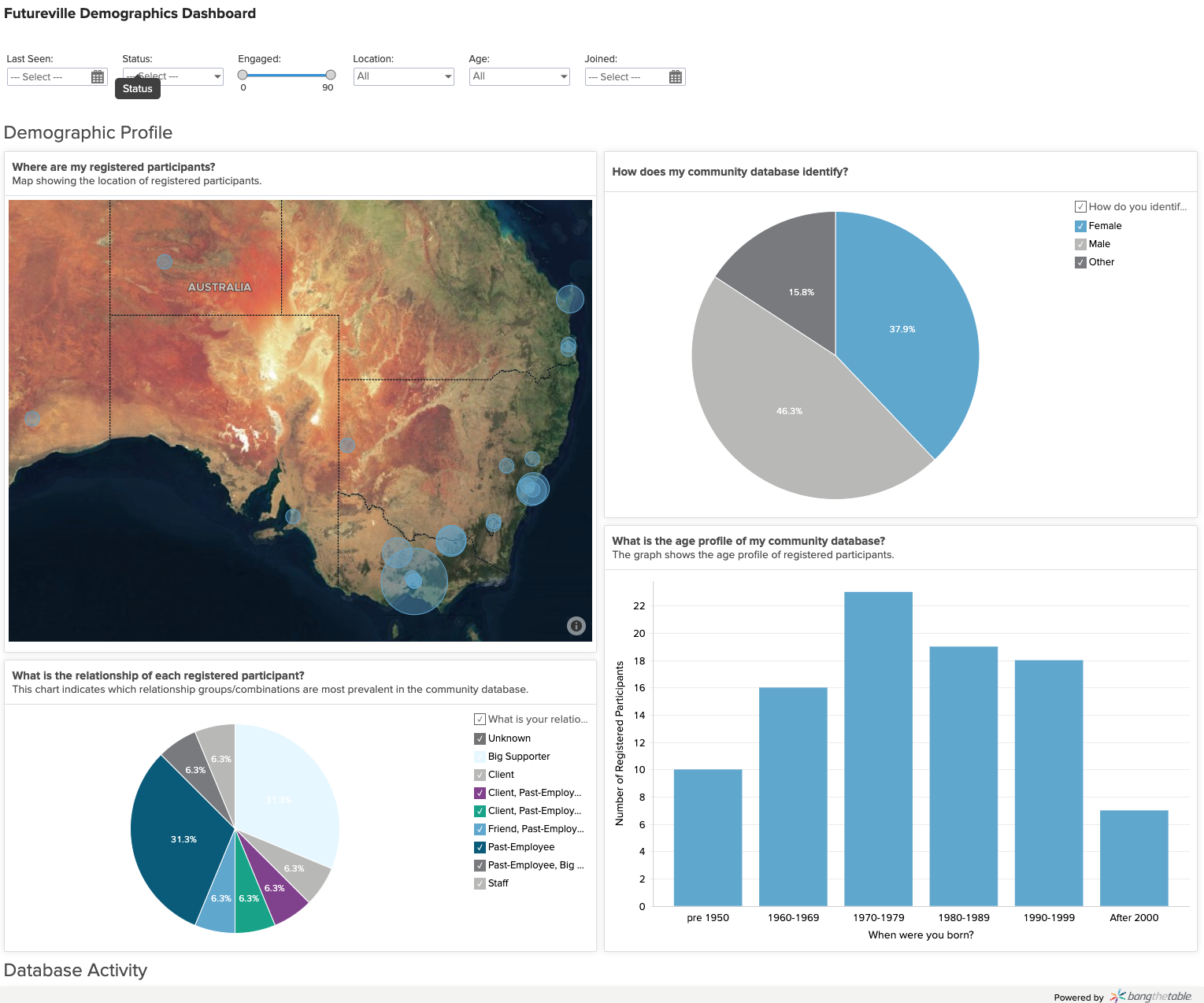Click the map info icon

(576, 626)
